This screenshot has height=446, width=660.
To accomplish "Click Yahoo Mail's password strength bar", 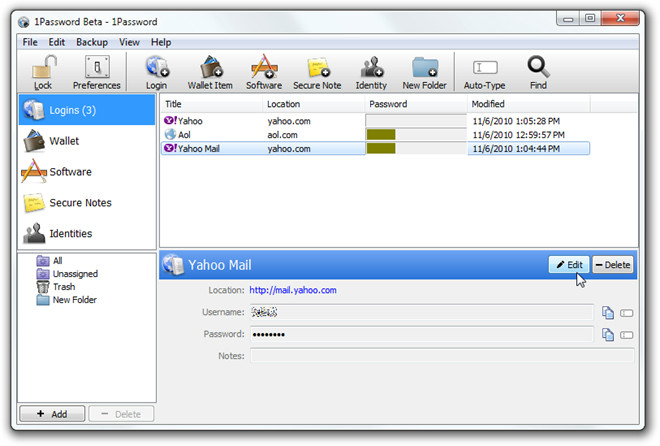I will [416, 149].
